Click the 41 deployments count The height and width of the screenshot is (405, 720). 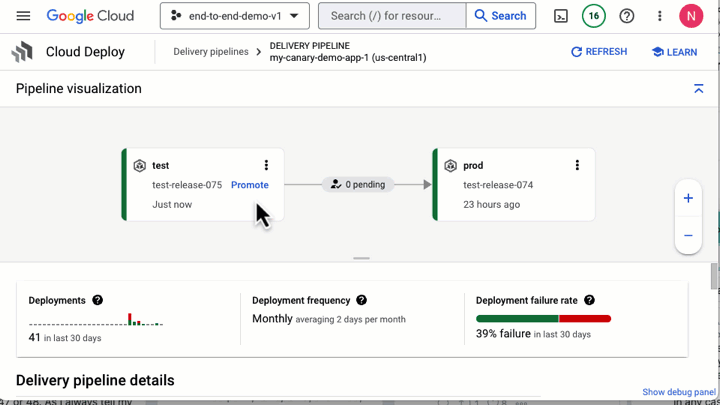point(34,338)
